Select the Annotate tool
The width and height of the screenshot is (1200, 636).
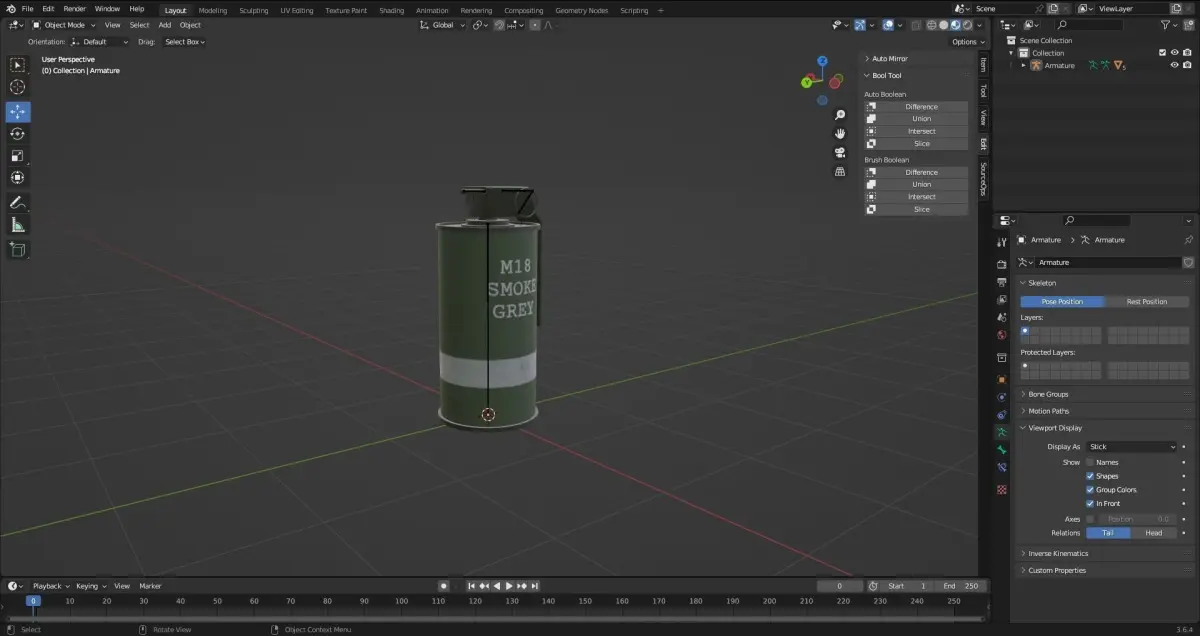click(18, 203)
